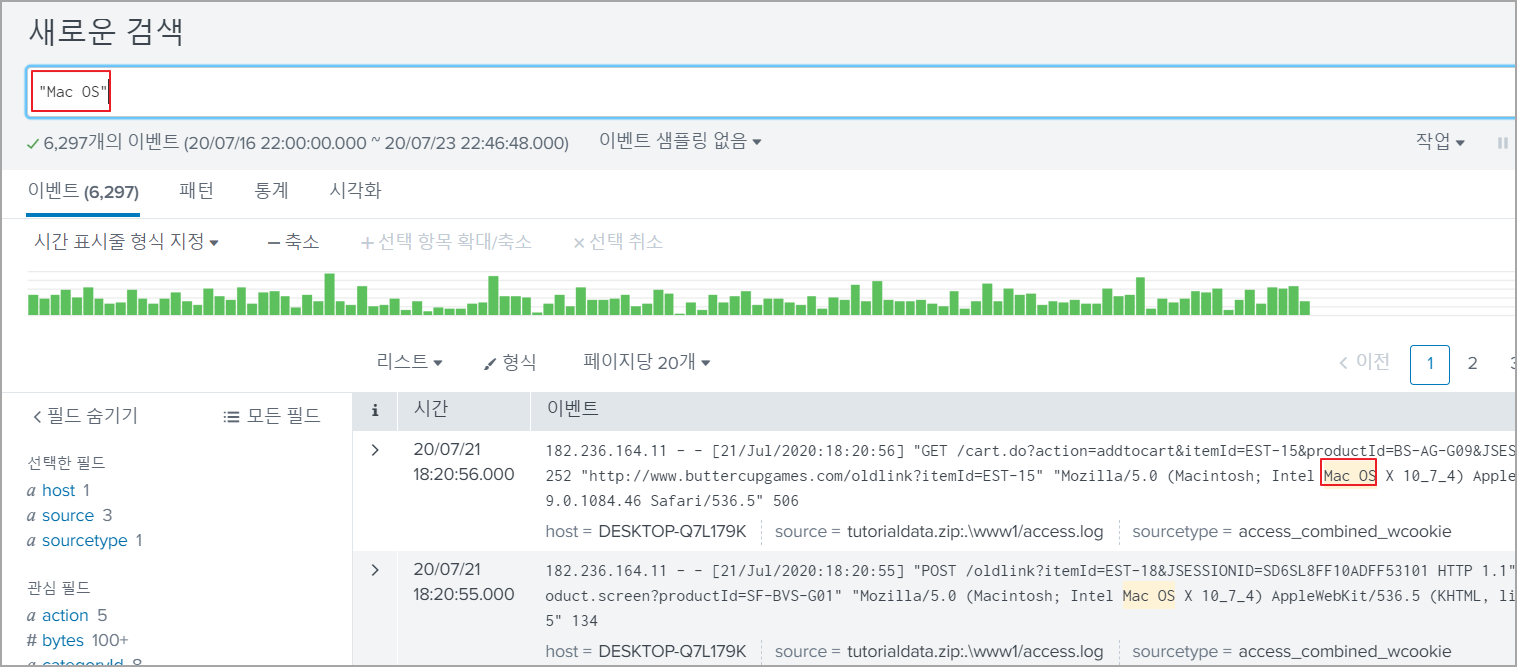Click the 이전 page link
The image size is (1517, 667).
1364,362
